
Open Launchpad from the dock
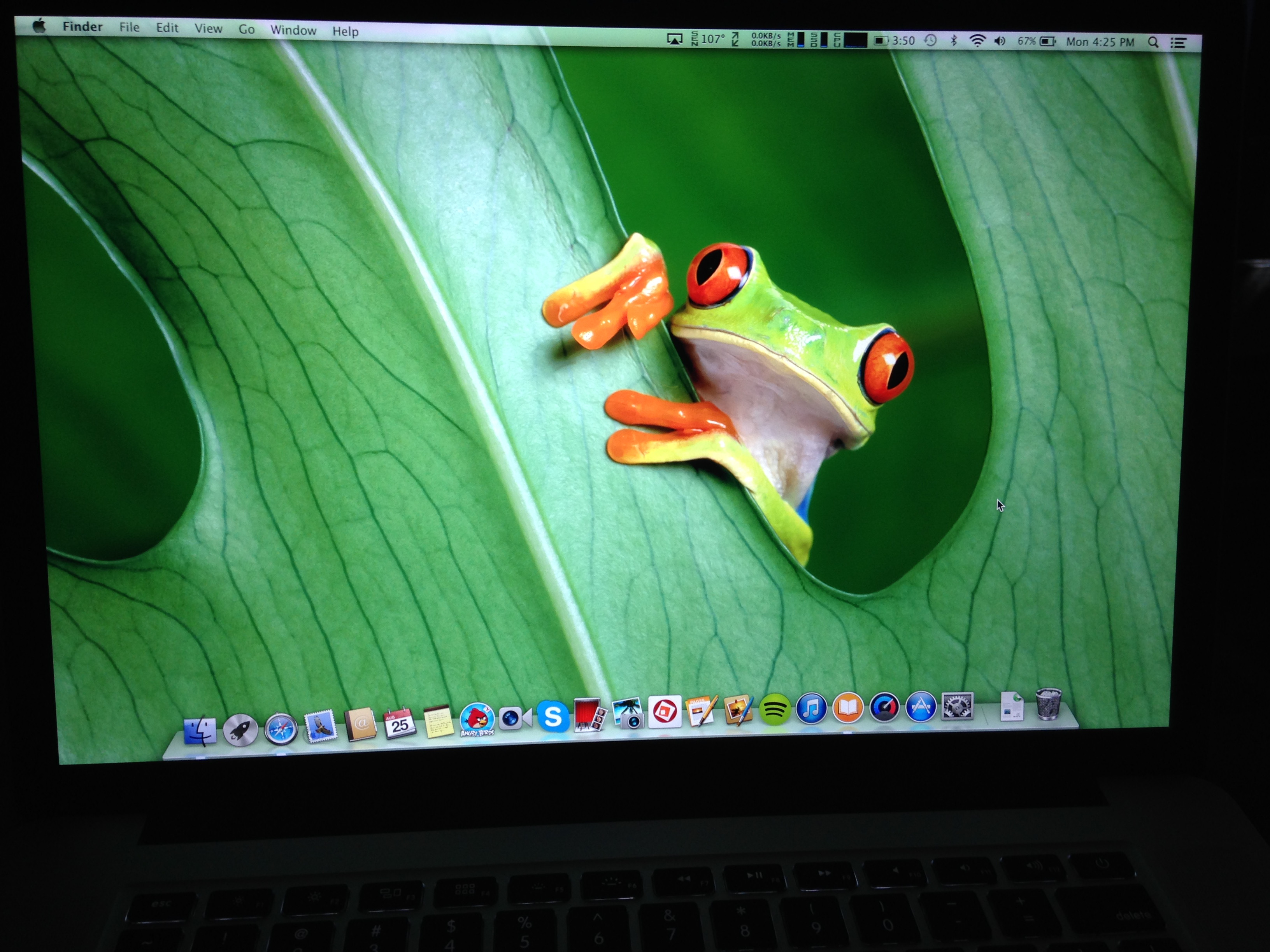click(x=240, y=730)
